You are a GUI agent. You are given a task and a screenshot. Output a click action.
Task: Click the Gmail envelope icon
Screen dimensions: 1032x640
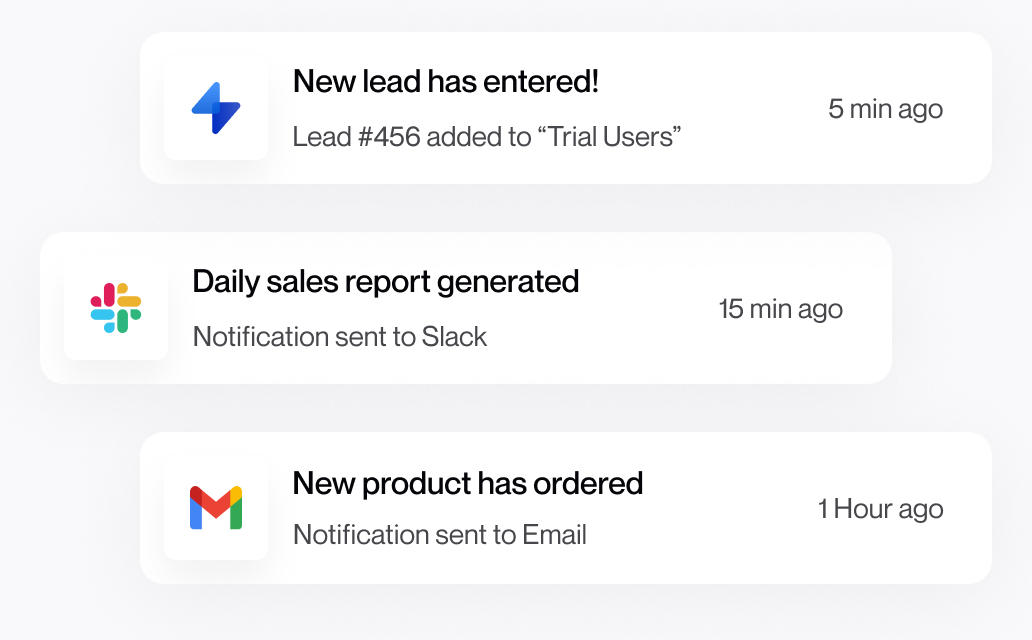tap(216, 508)
